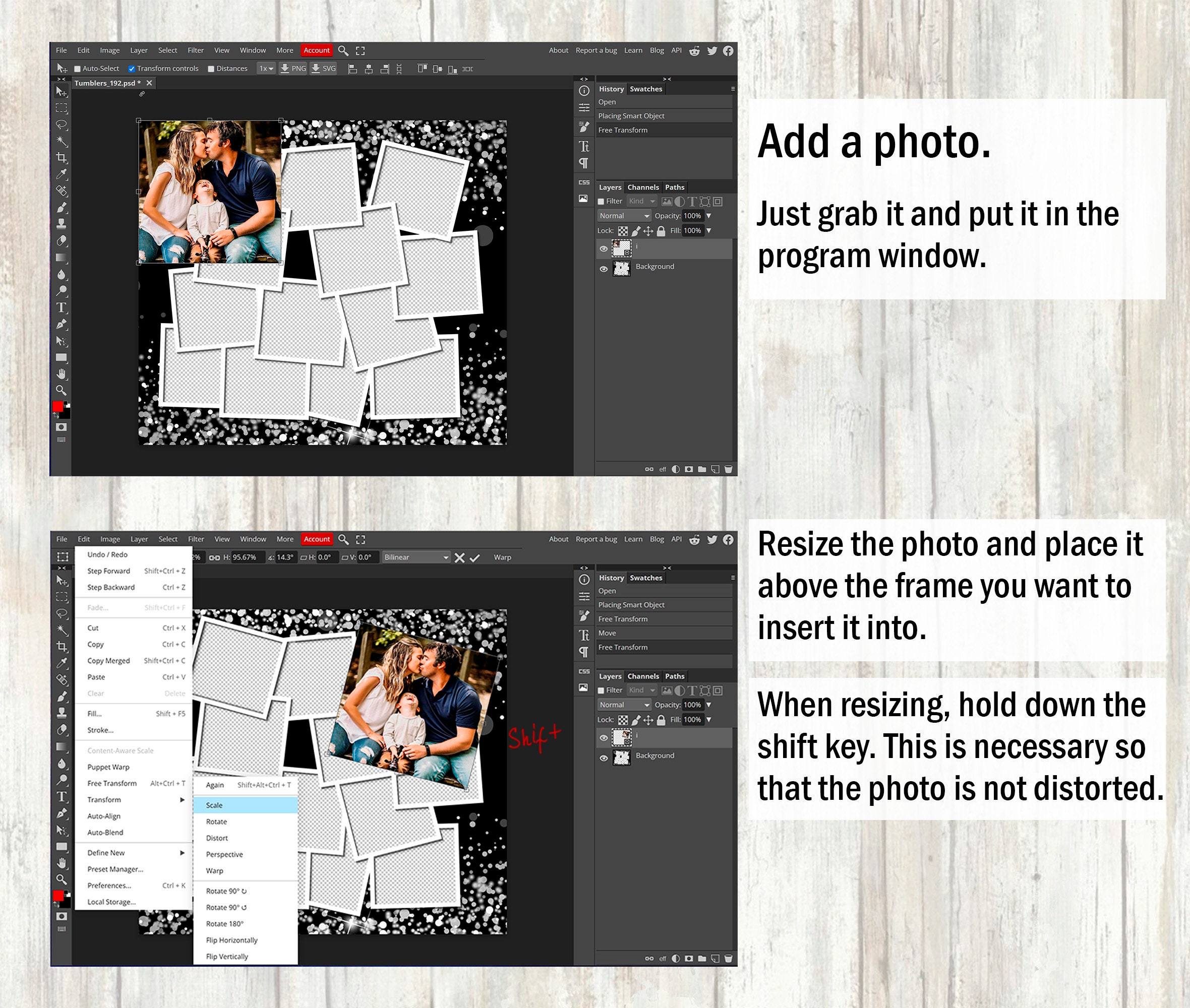1190x1008 pixels.
Task: Enable the Auto-Select checkbox
Action: tap(78, 68)
